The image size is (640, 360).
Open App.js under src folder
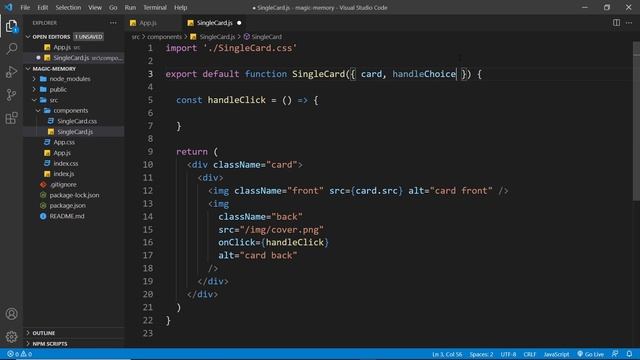tap(62, 153)
